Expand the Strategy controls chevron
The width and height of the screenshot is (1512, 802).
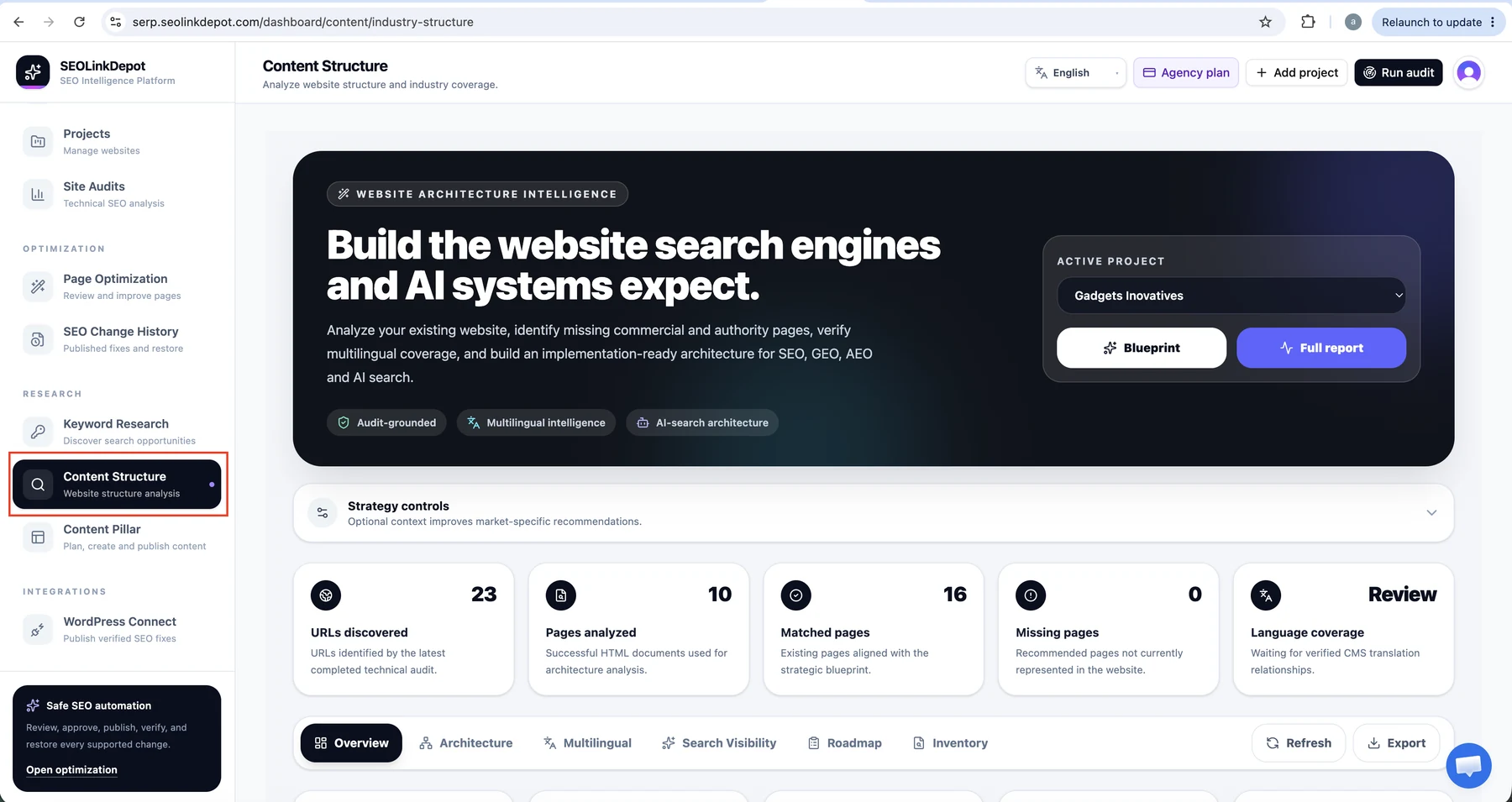[1431, 512]
